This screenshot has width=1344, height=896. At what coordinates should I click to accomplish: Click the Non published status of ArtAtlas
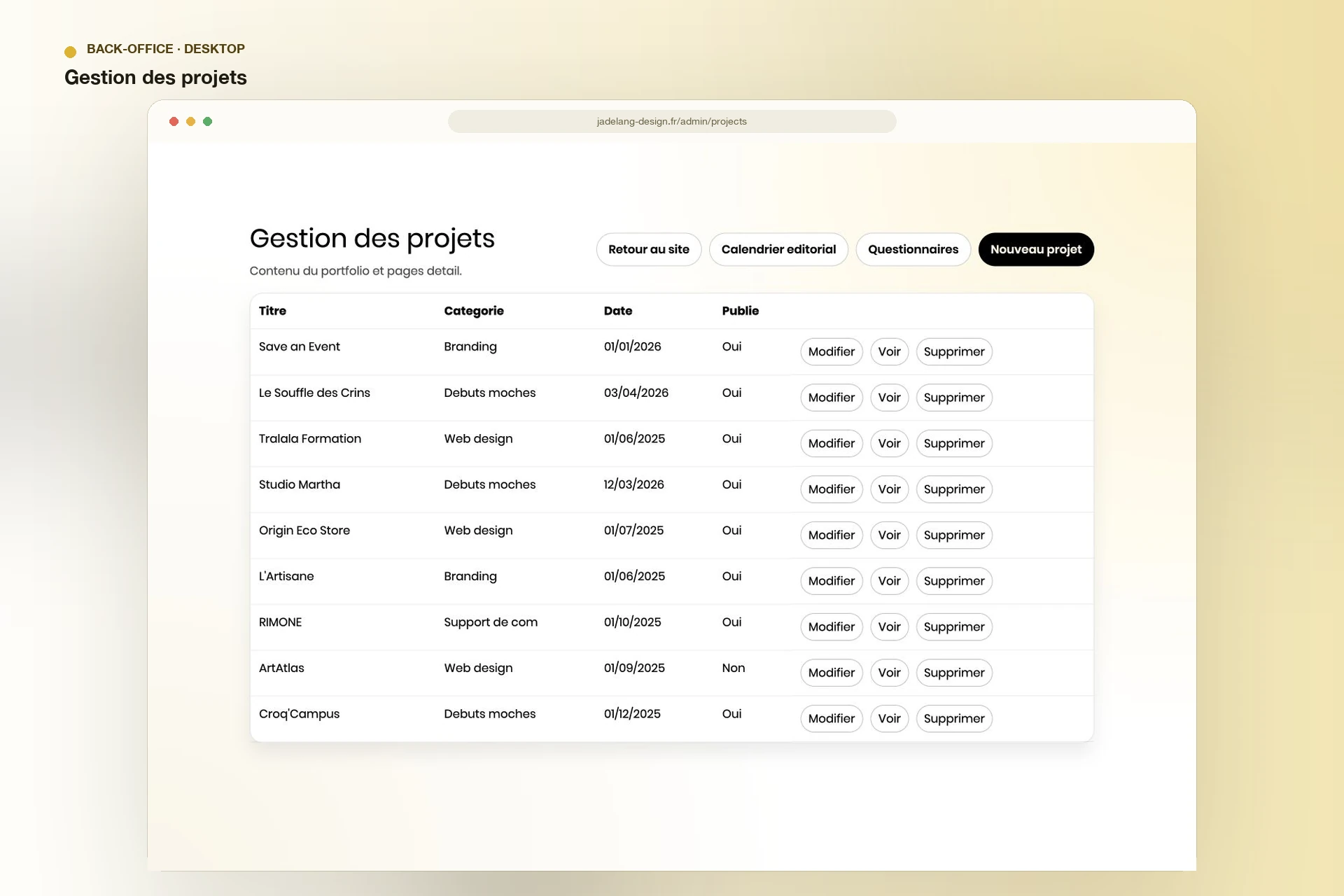(x=733, y=668)
